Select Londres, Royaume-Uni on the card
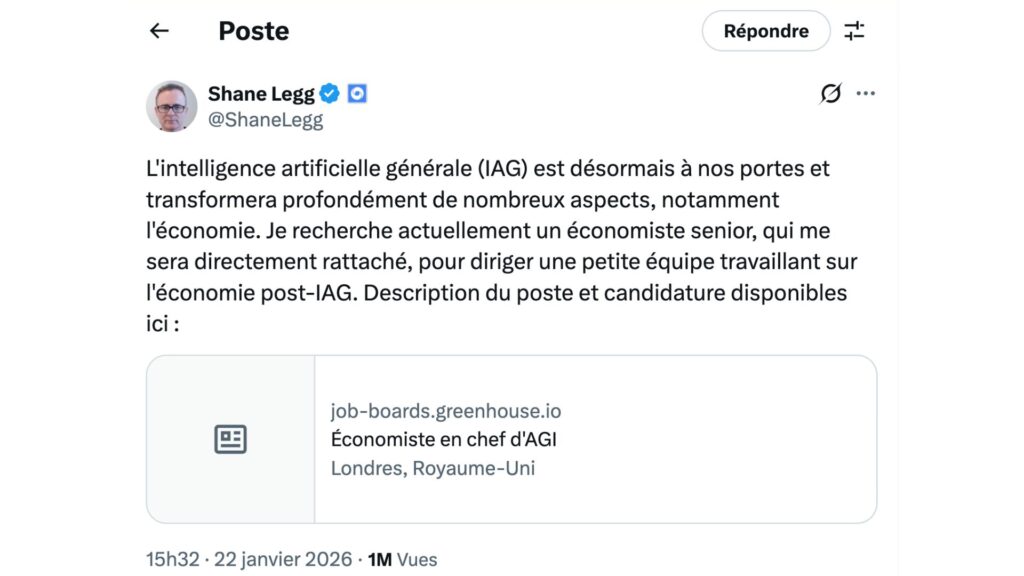The width and height of the screenshot is (1024, 576). (434, 467)
